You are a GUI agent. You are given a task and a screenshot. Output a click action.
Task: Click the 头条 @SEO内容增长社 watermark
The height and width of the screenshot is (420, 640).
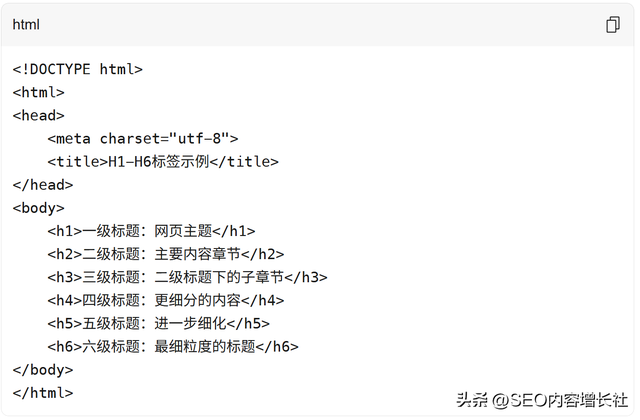tap(541, 401)
